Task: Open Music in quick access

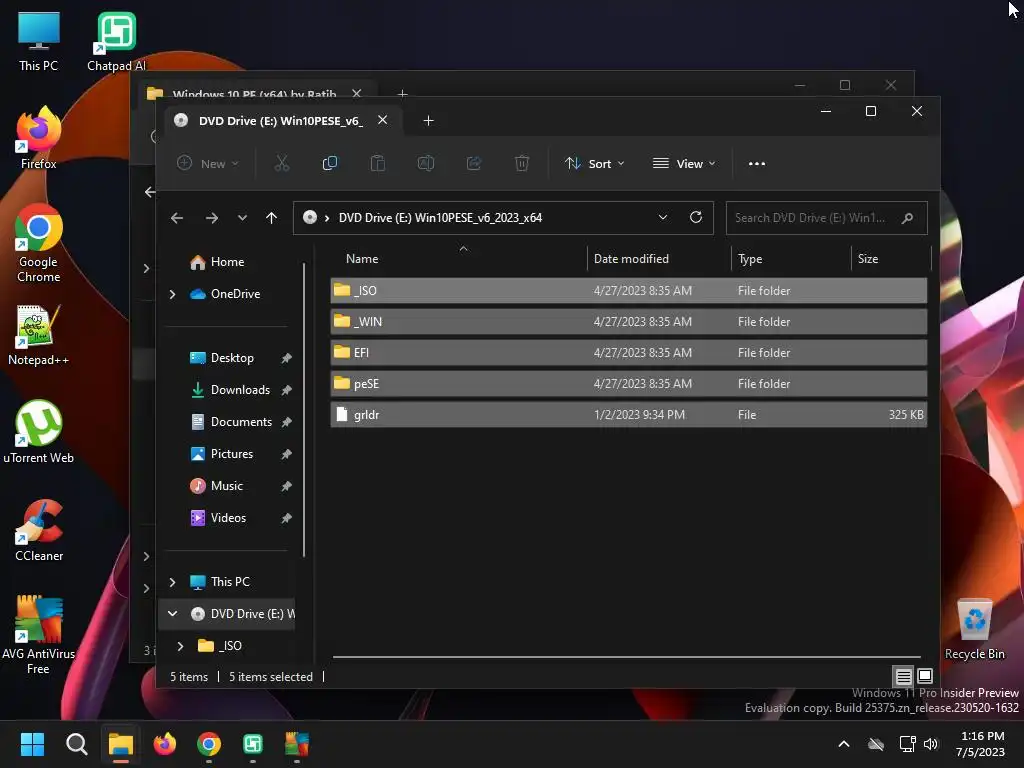Action: tap(227, 486)
